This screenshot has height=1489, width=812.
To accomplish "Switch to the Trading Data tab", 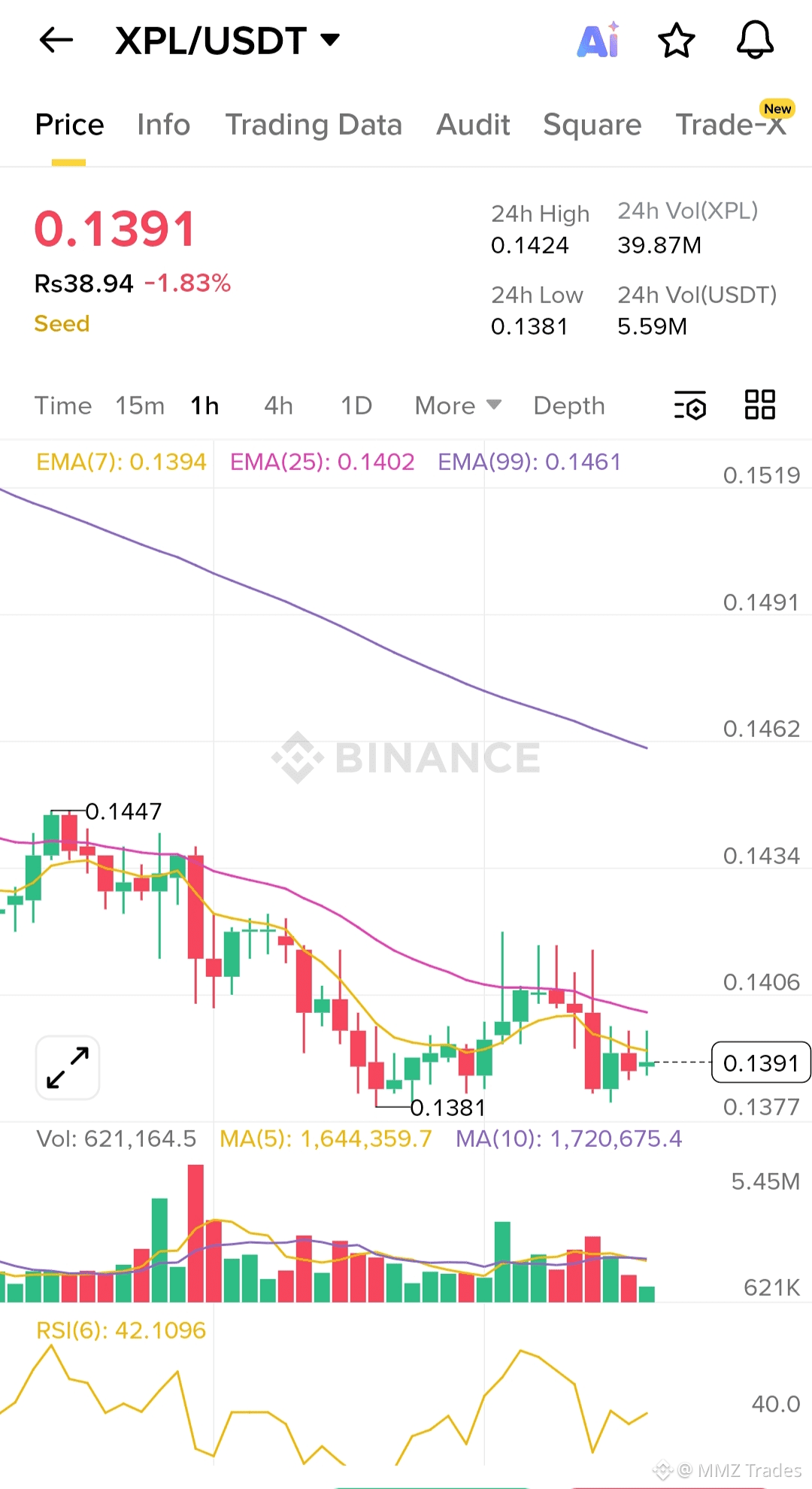I will [x=314, y=125].
